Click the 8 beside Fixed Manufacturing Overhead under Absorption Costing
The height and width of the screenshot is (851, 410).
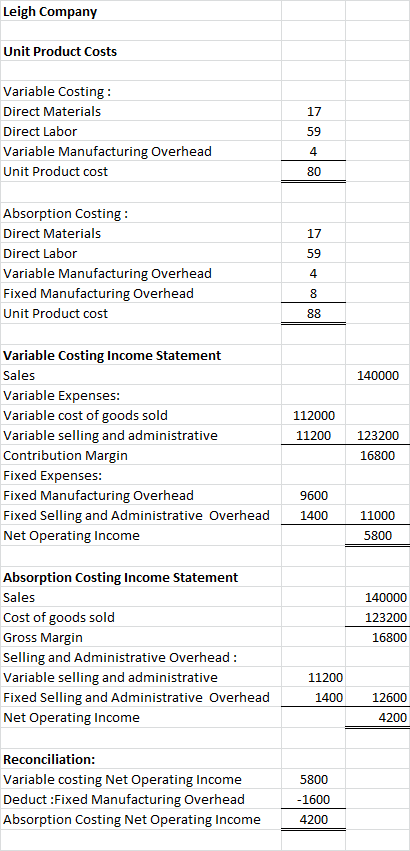tap(314, 294)
